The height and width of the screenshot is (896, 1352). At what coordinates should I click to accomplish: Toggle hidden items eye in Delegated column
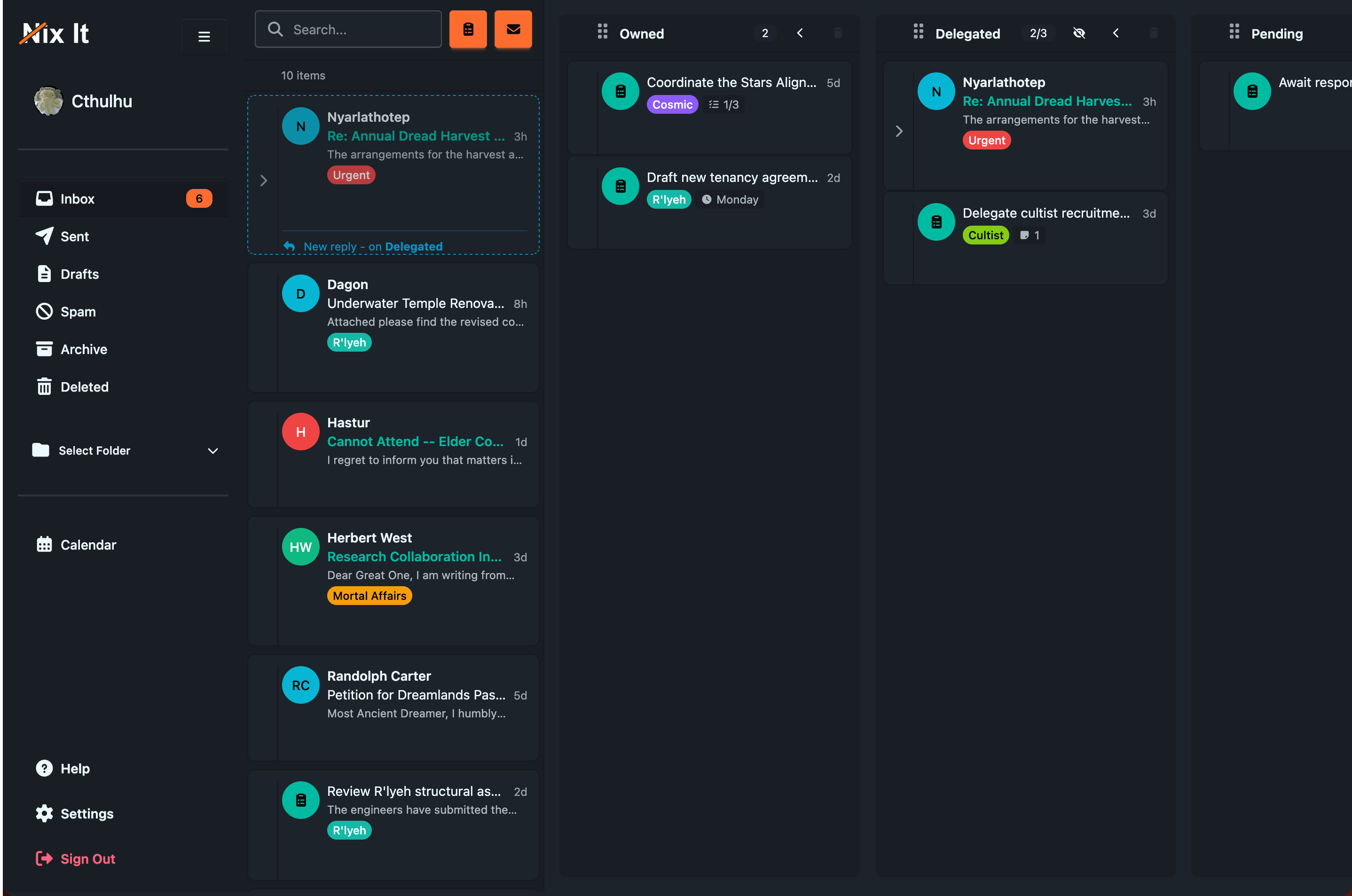point(1079,33)
